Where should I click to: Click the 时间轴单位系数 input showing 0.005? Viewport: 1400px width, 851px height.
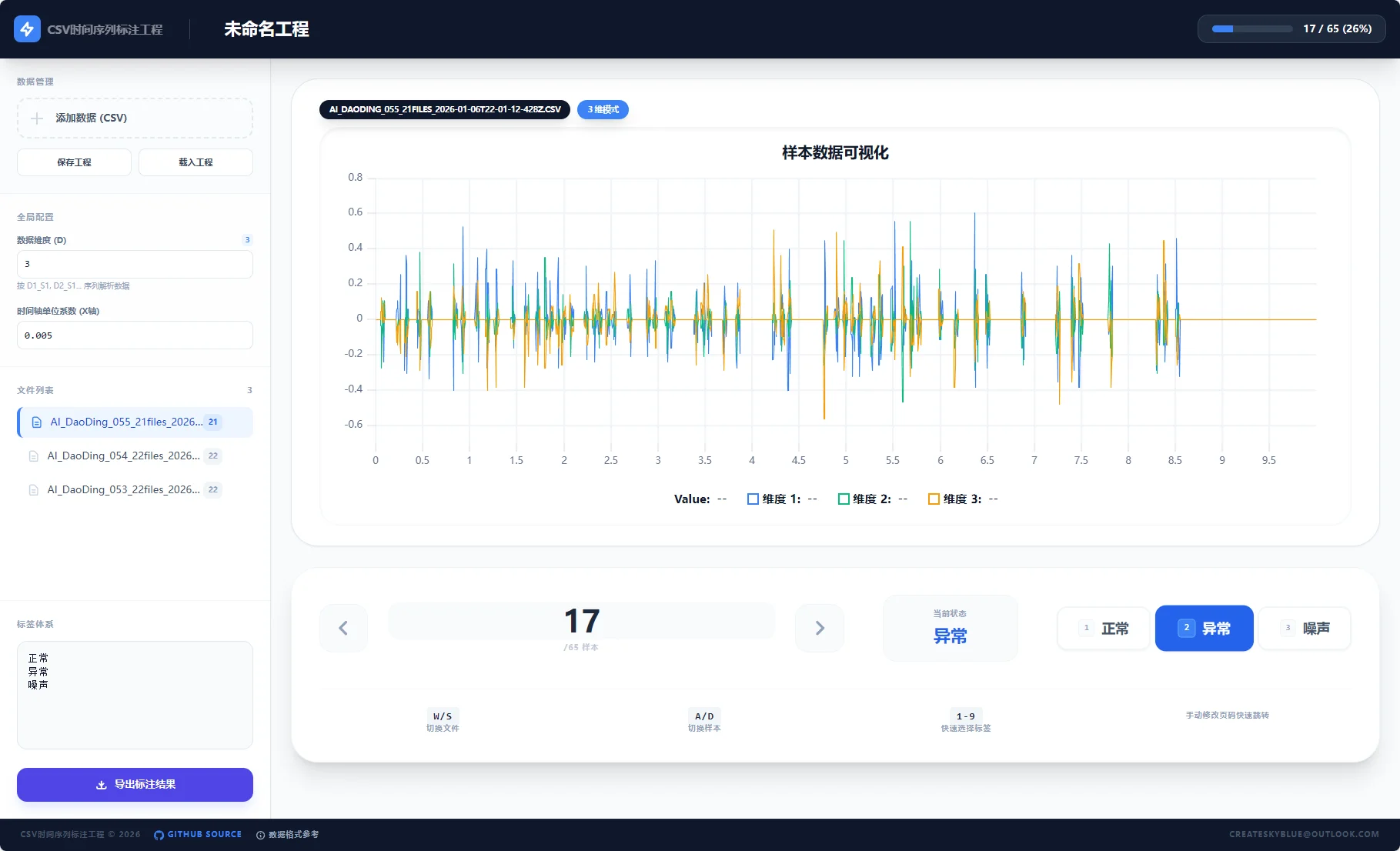pyautogui.click(x=135, y=335)
